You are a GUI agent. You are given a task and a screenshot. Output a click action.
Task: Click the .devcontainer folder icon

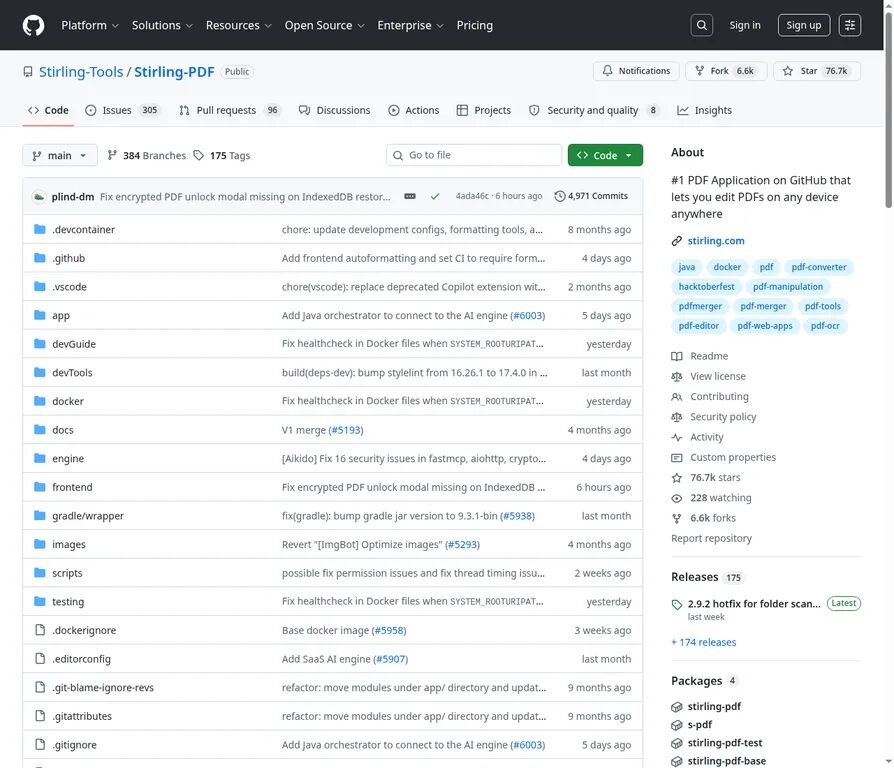point(39,229)
